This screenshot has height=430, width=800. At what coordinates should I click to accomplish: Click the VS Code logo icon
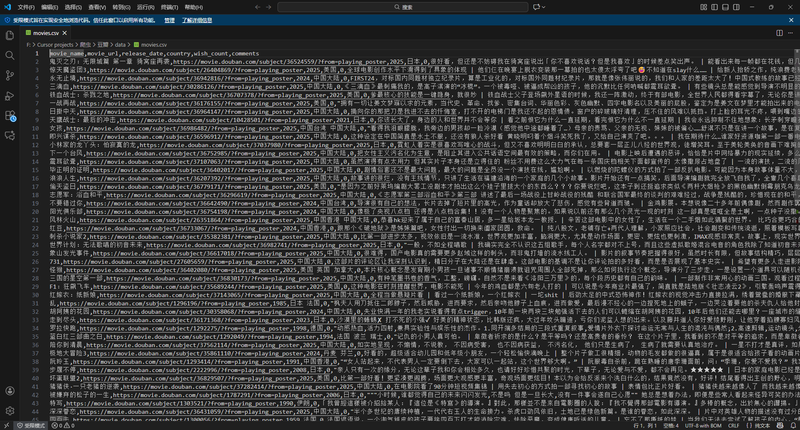(x=7, y=7)
